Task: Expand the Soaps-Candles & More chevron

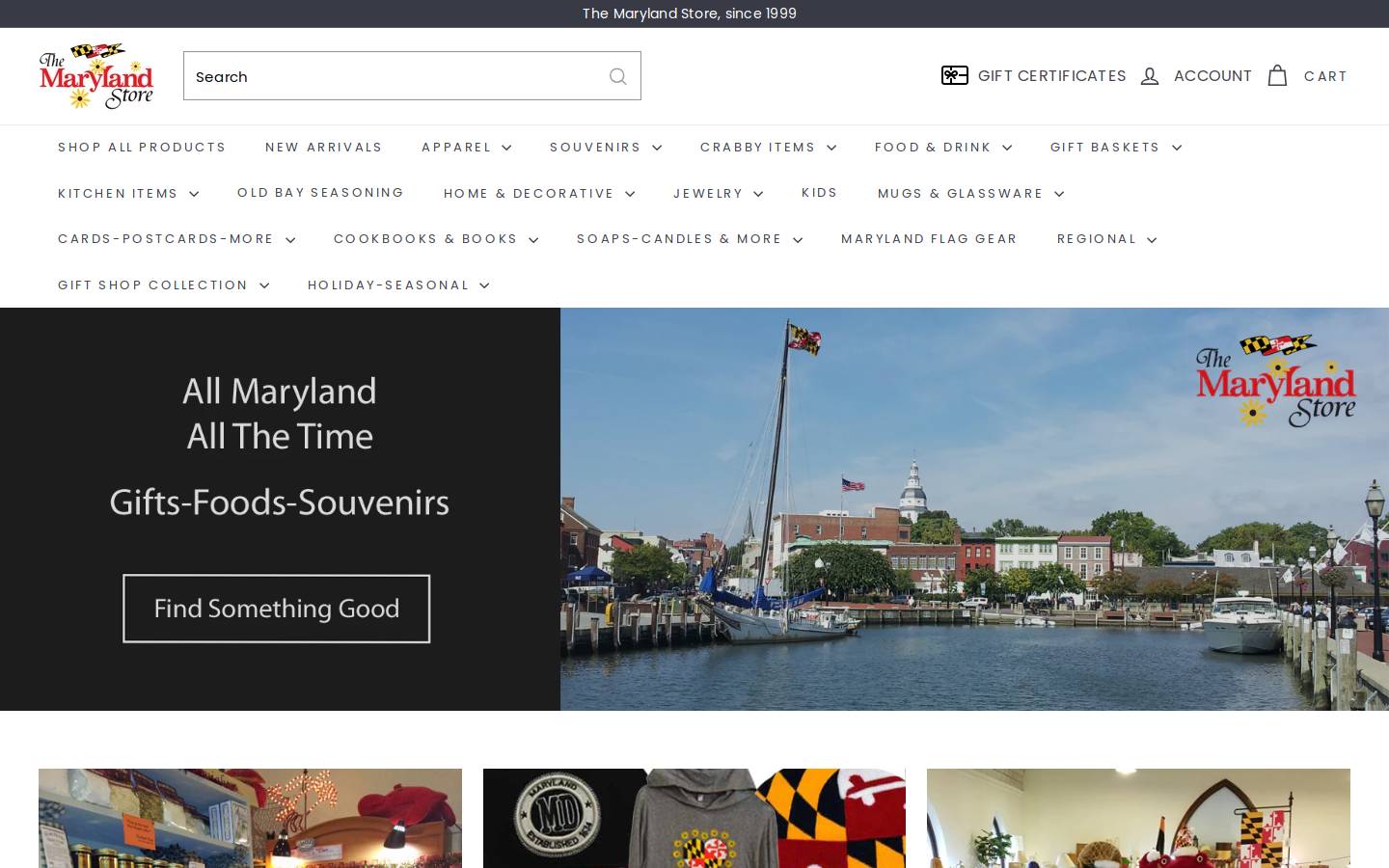Action: [798, 240]
